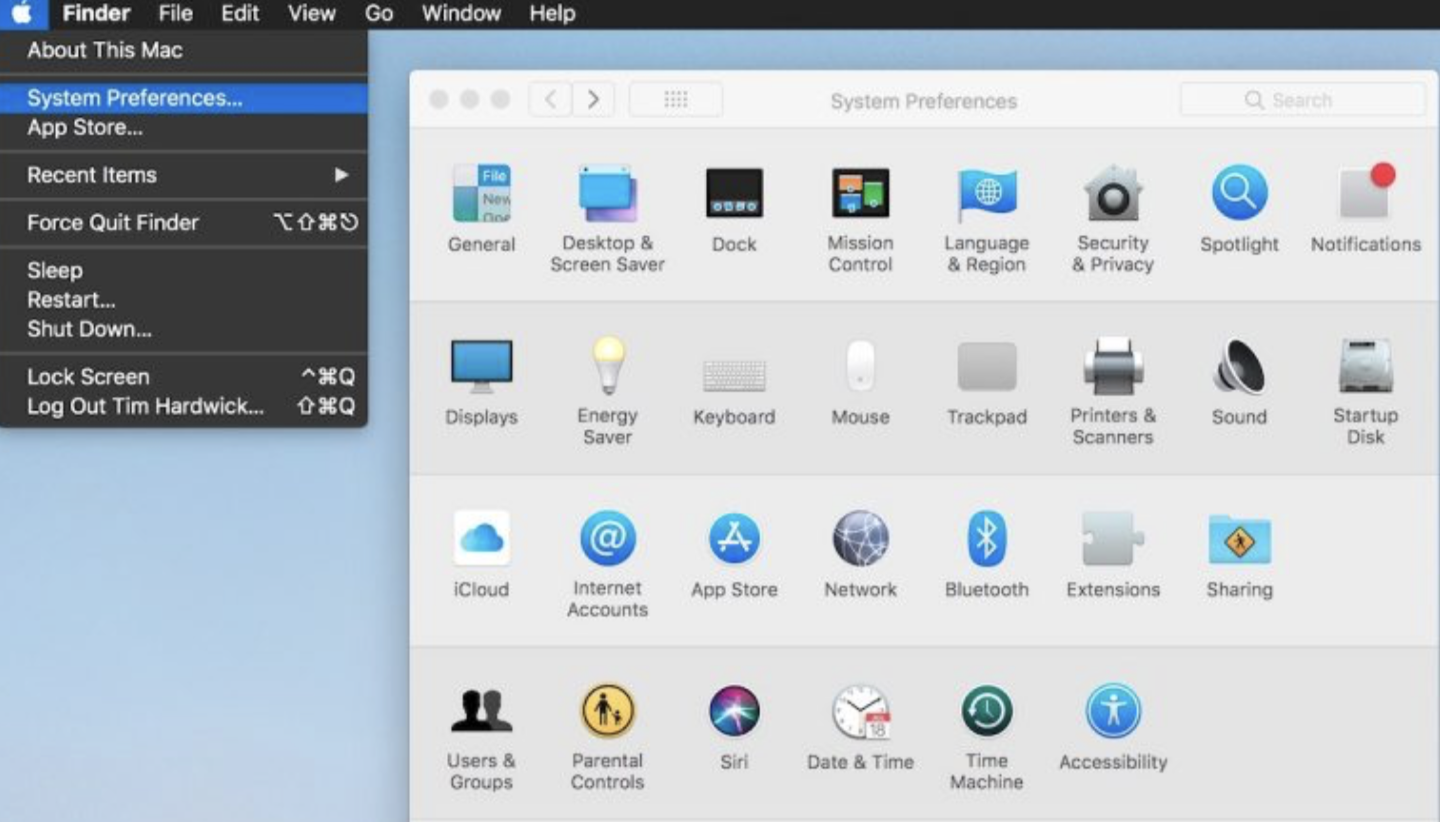Screen dimensions: 1440x822
Task: Click the forward navigation arrow
Action: [x=593, y=99]
